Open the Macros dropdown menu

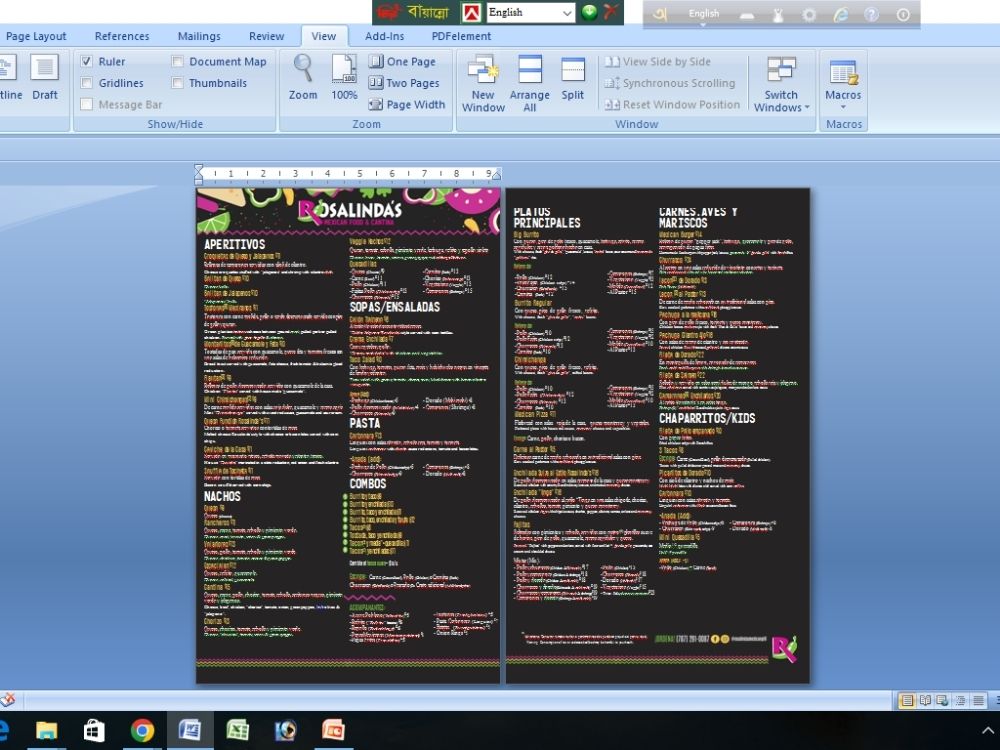point(843,83)
